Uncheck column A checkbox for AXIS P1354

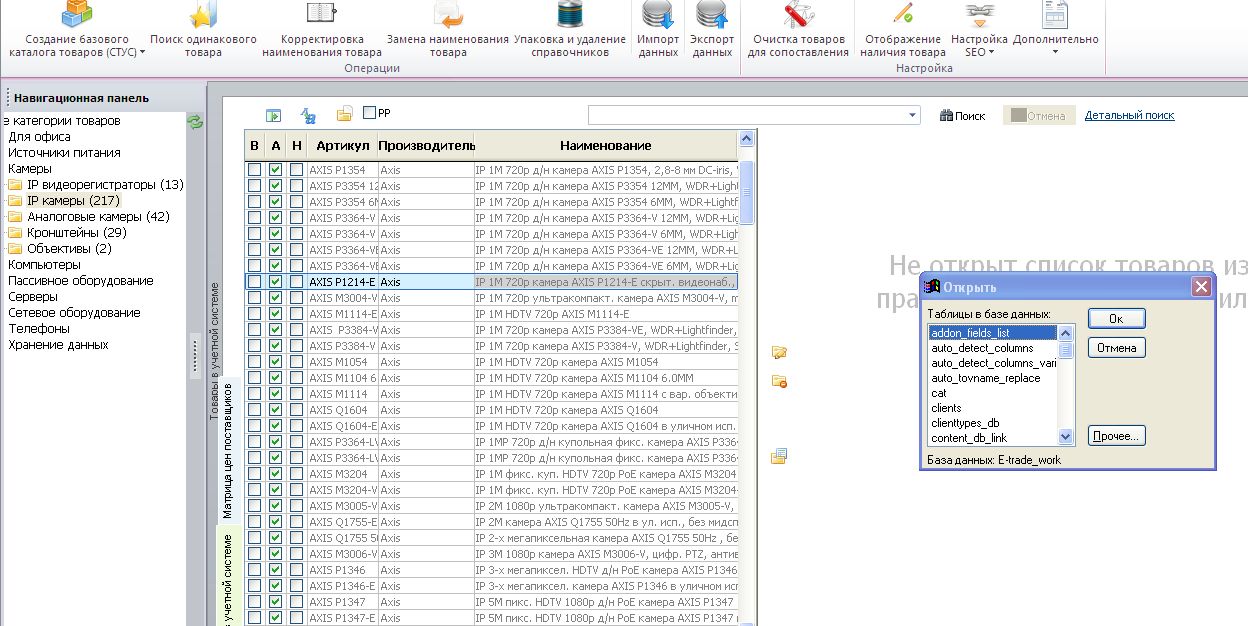point(276,170)
